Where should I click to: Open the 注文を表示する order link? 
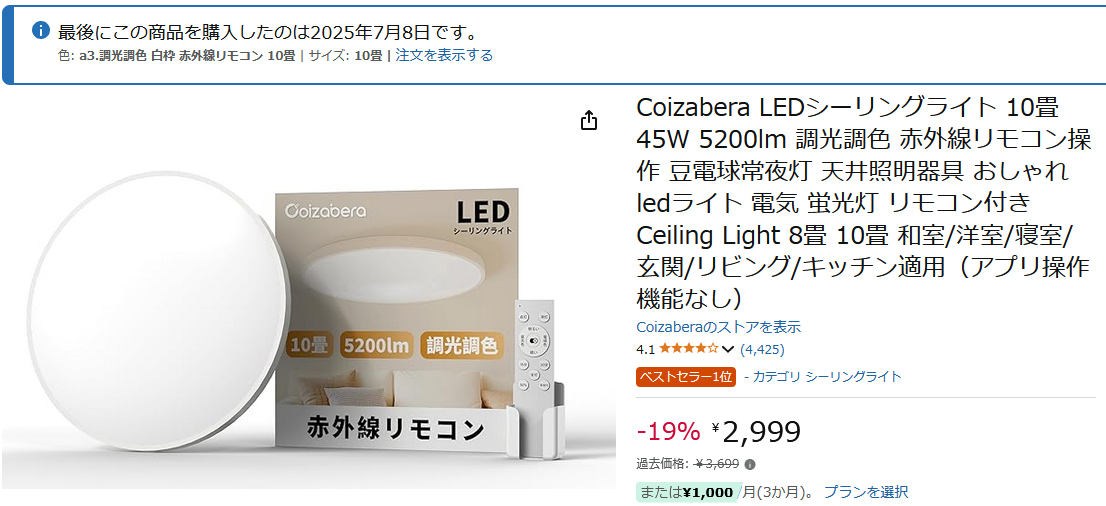(x=444, y=55)
